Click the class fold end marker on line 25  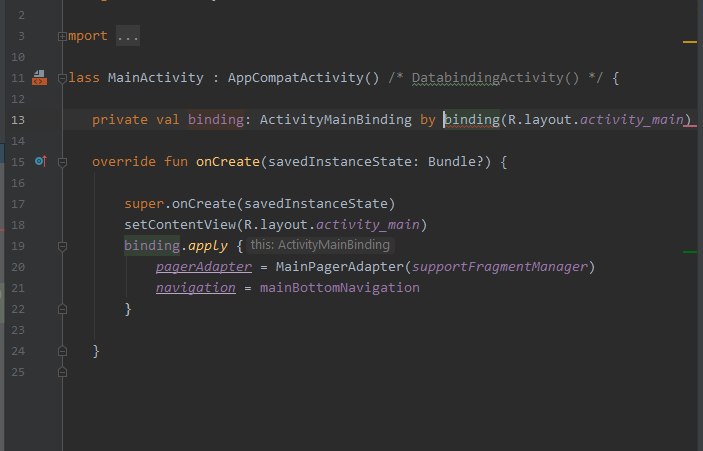(62, 372)
